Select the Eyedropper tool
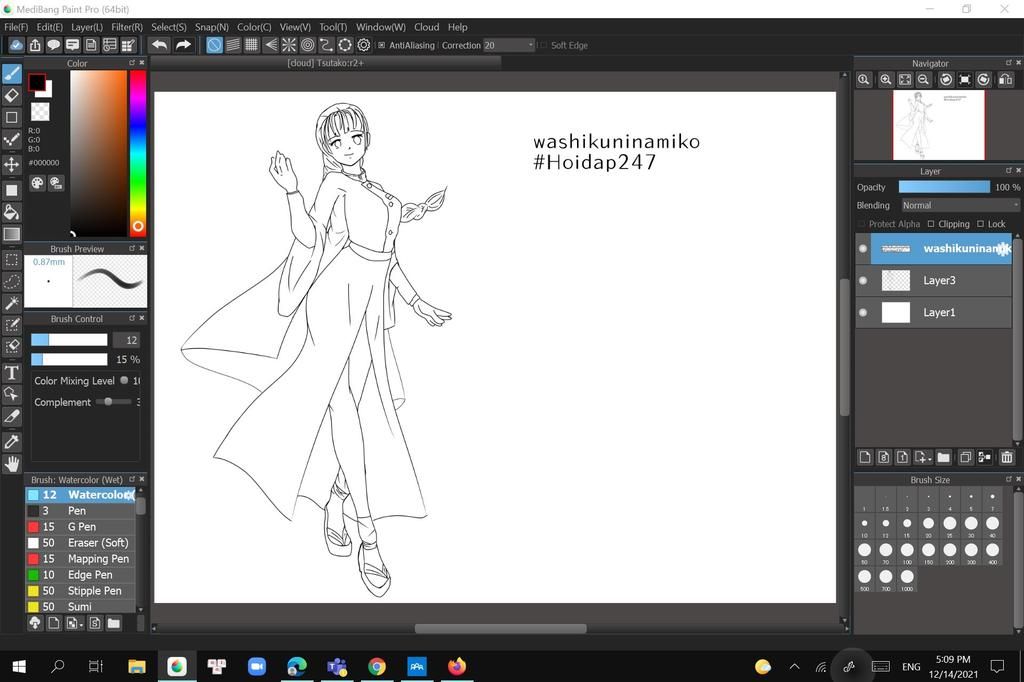This screenshot has height=682, width=1024. (12, 442)
